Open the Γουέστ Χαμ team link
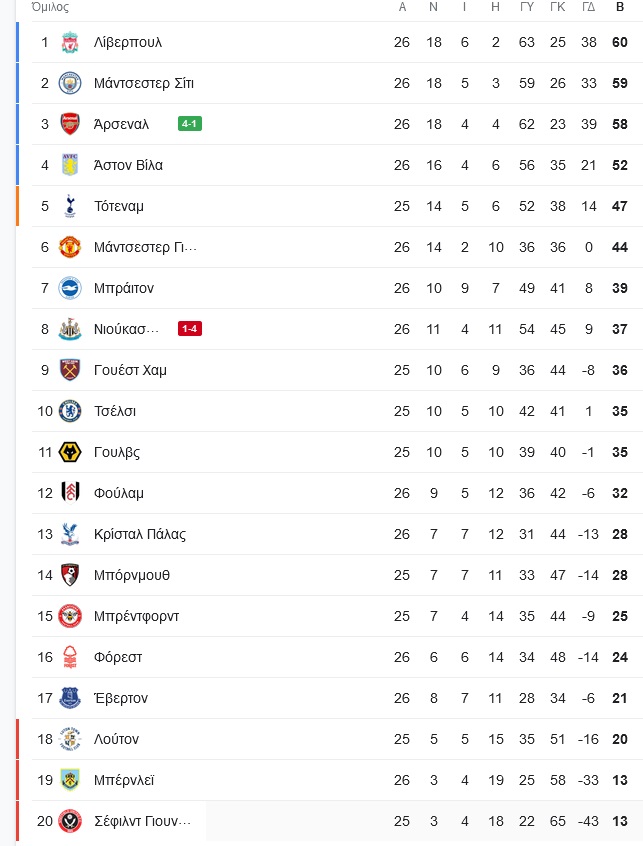The height and width of the screenshot is (846, 643). pos(130,370)
